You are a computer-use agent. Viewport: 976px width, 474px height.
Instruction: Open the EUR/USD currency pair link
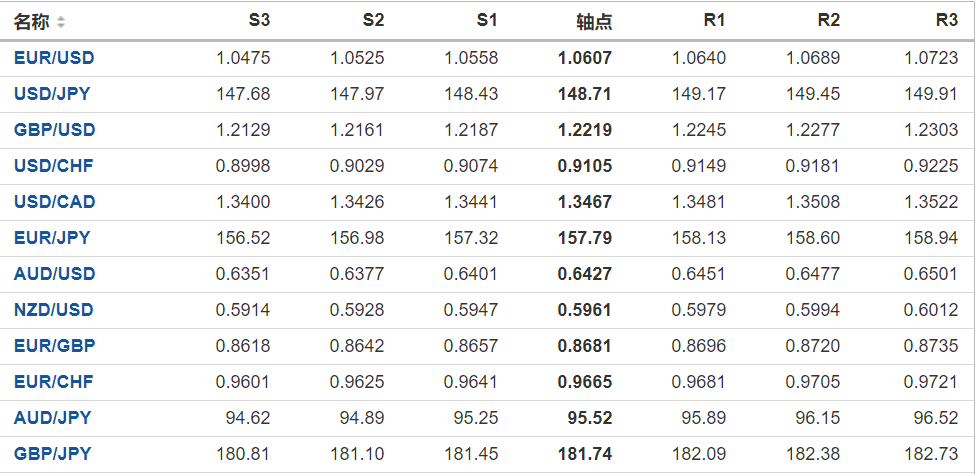54,58
